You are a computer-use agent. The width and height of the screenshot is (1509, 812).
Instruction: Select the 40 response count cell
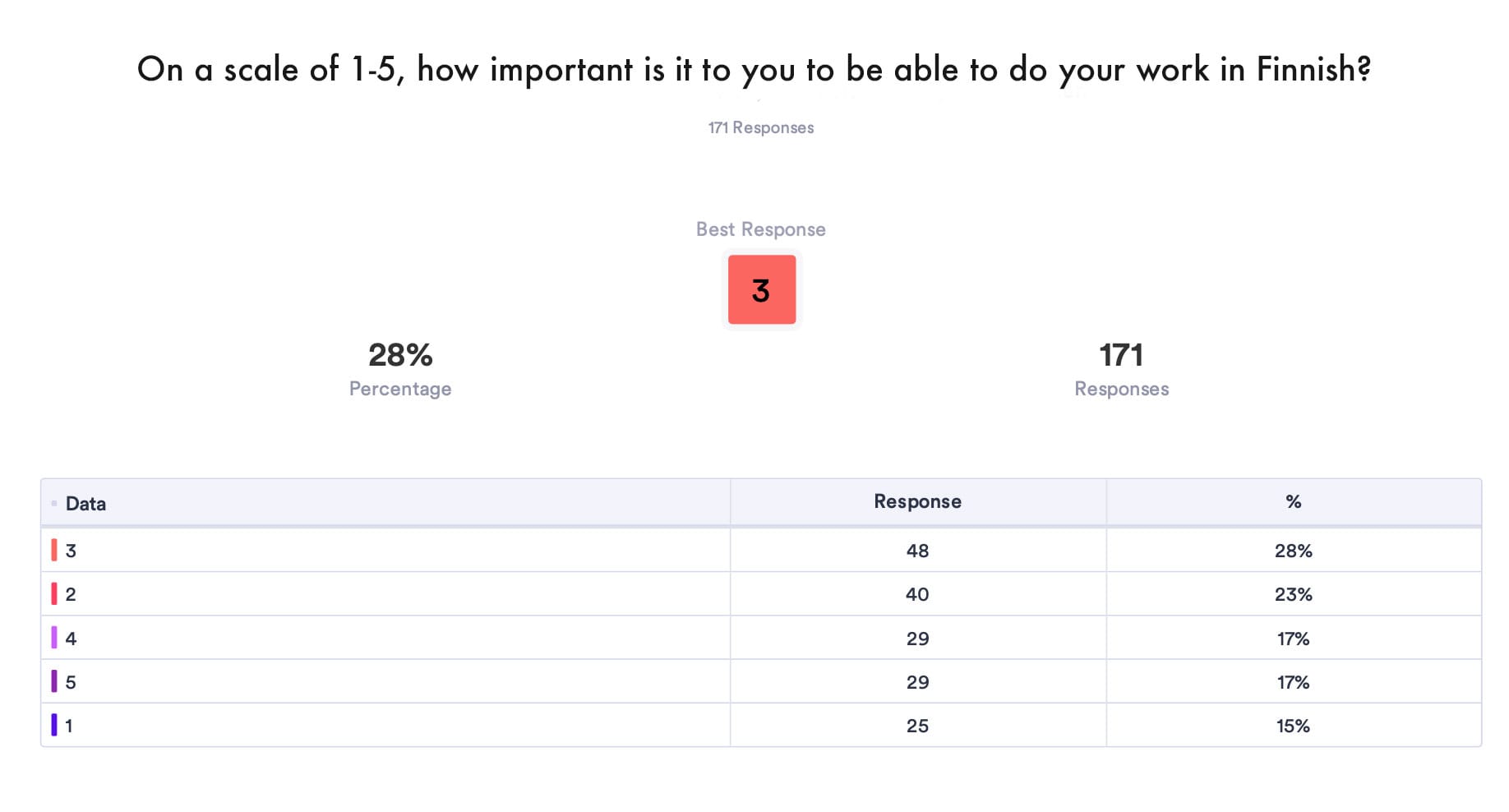tap(917, 594)
